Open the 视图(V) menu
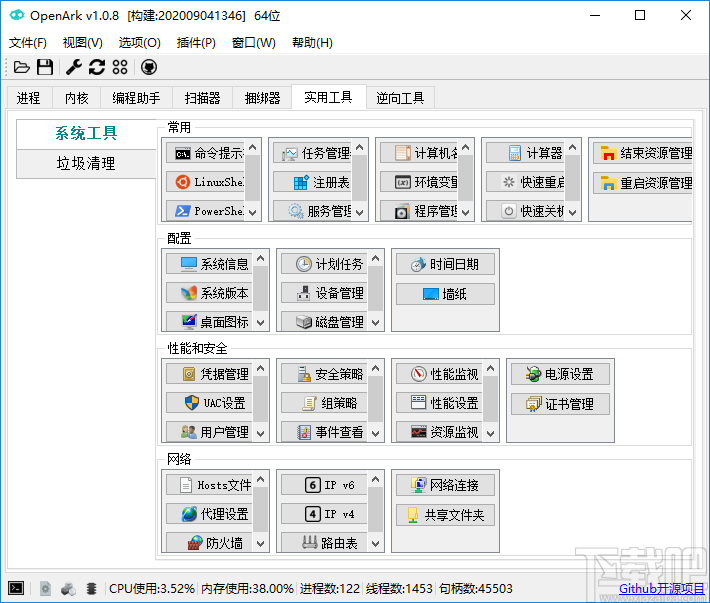 [82, 43]
